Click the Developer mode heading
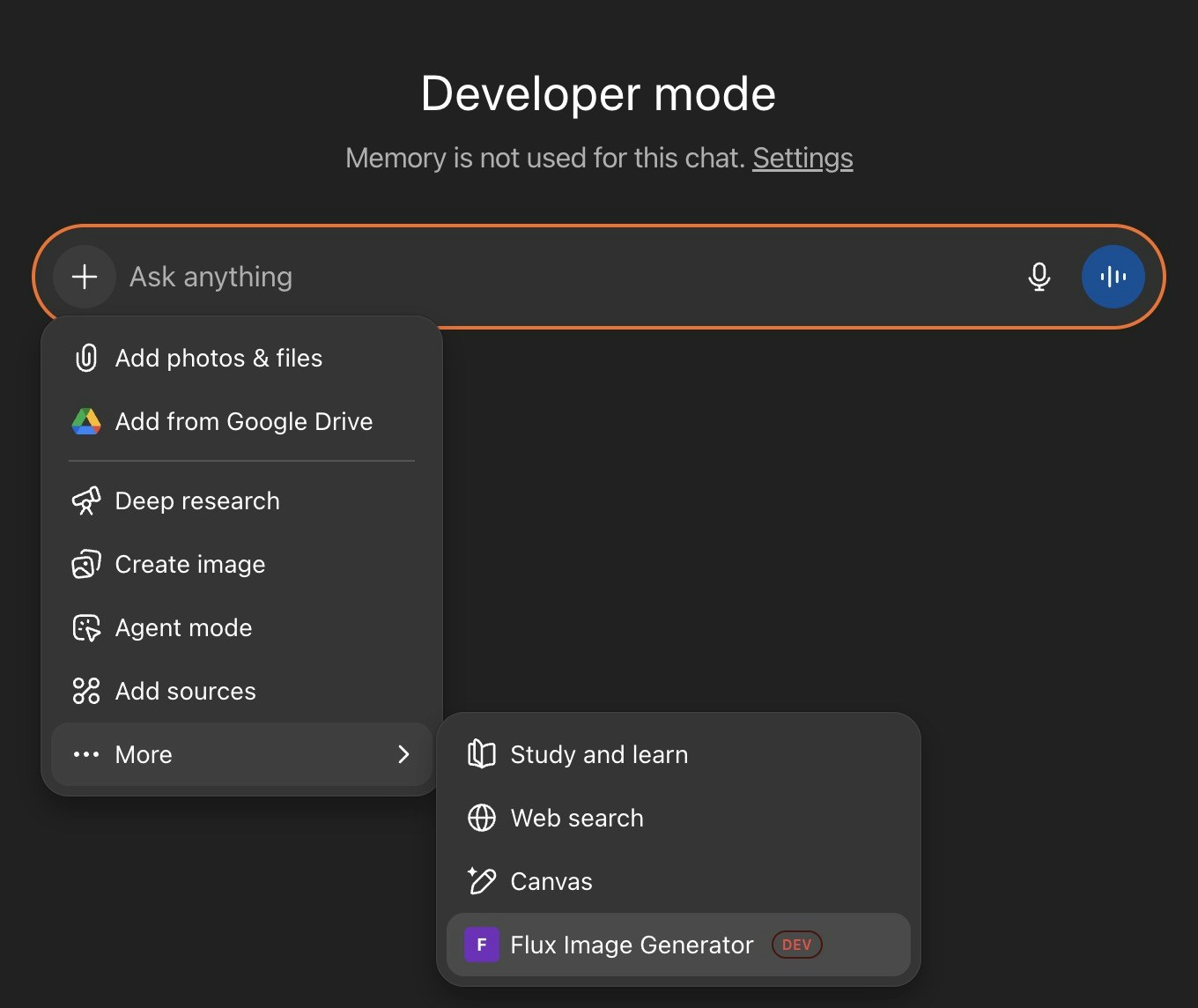This screenshot has width=1198, height=1008. 598,93
